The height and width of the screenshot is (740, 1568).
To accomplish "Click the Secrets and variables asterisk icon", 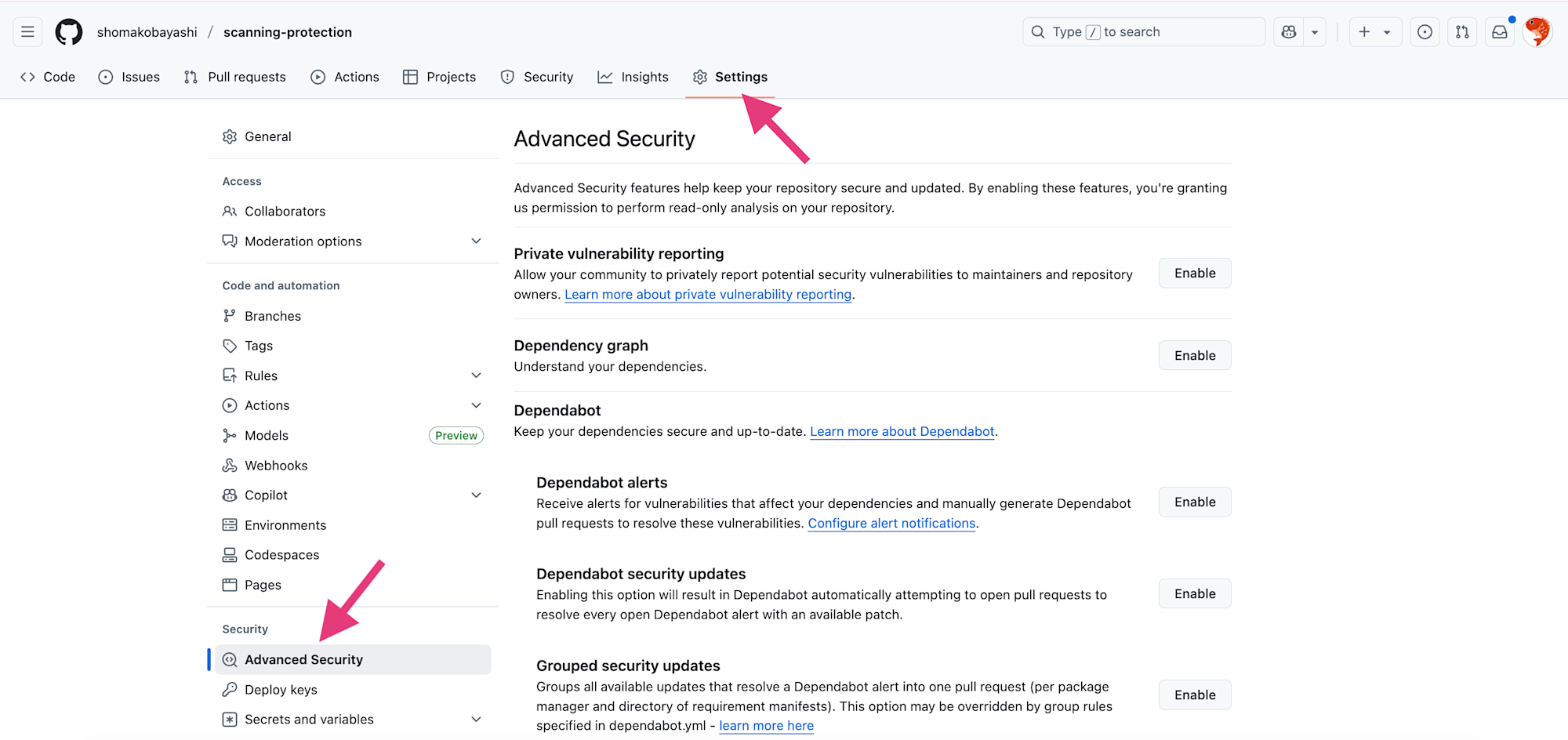I will pyautogui.click(x=230, y=719).
